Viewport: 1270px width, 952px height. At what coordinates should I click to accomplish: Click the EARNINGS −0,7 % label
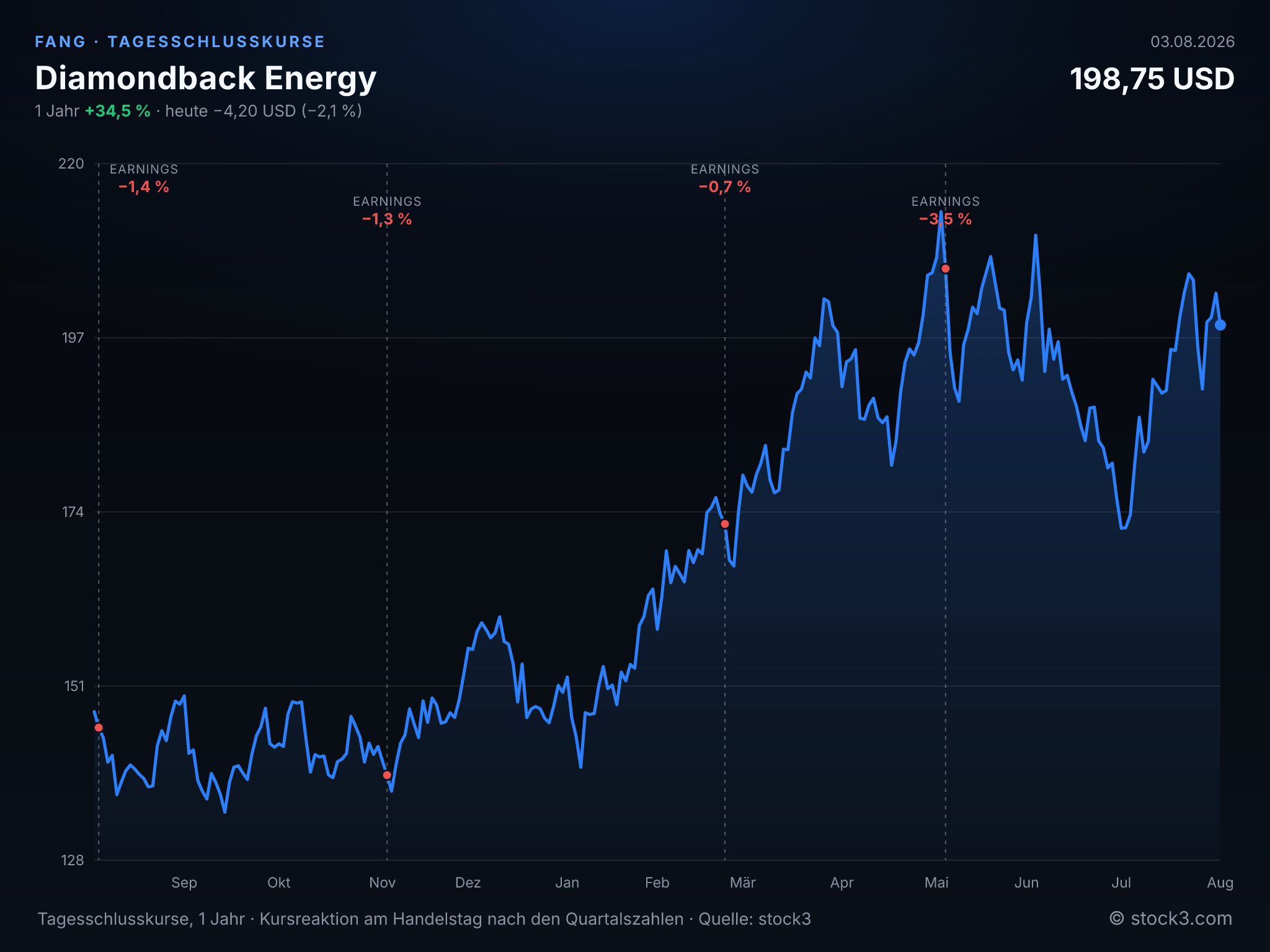point(725,178)
